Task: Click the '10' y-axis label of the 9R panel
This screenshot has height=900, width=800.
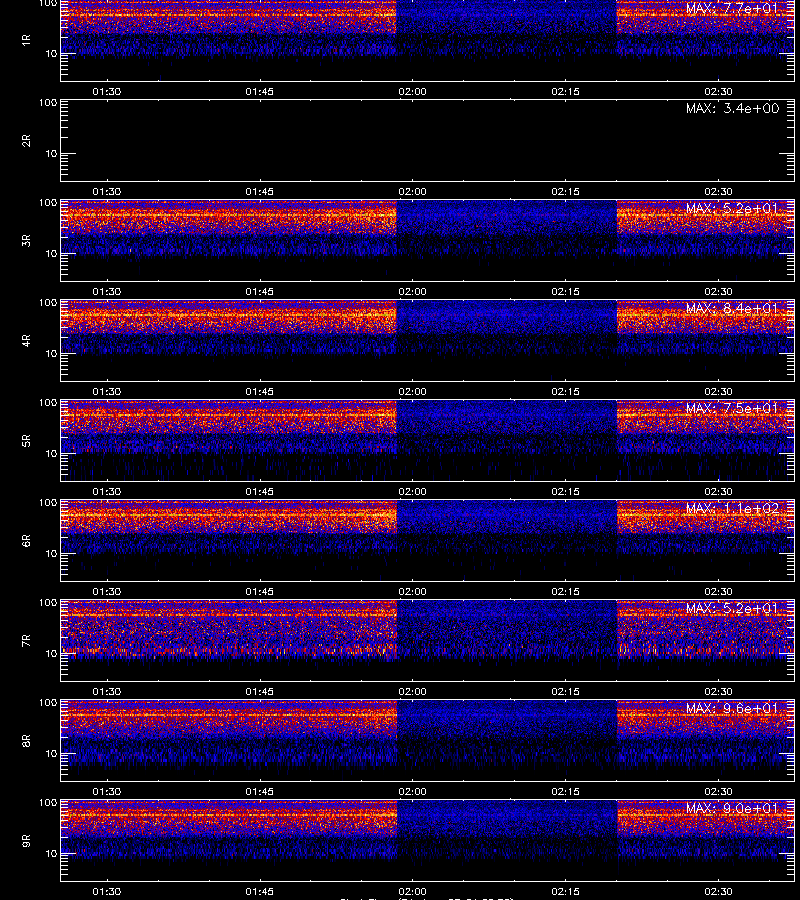Action: click(x=51, y=854)
